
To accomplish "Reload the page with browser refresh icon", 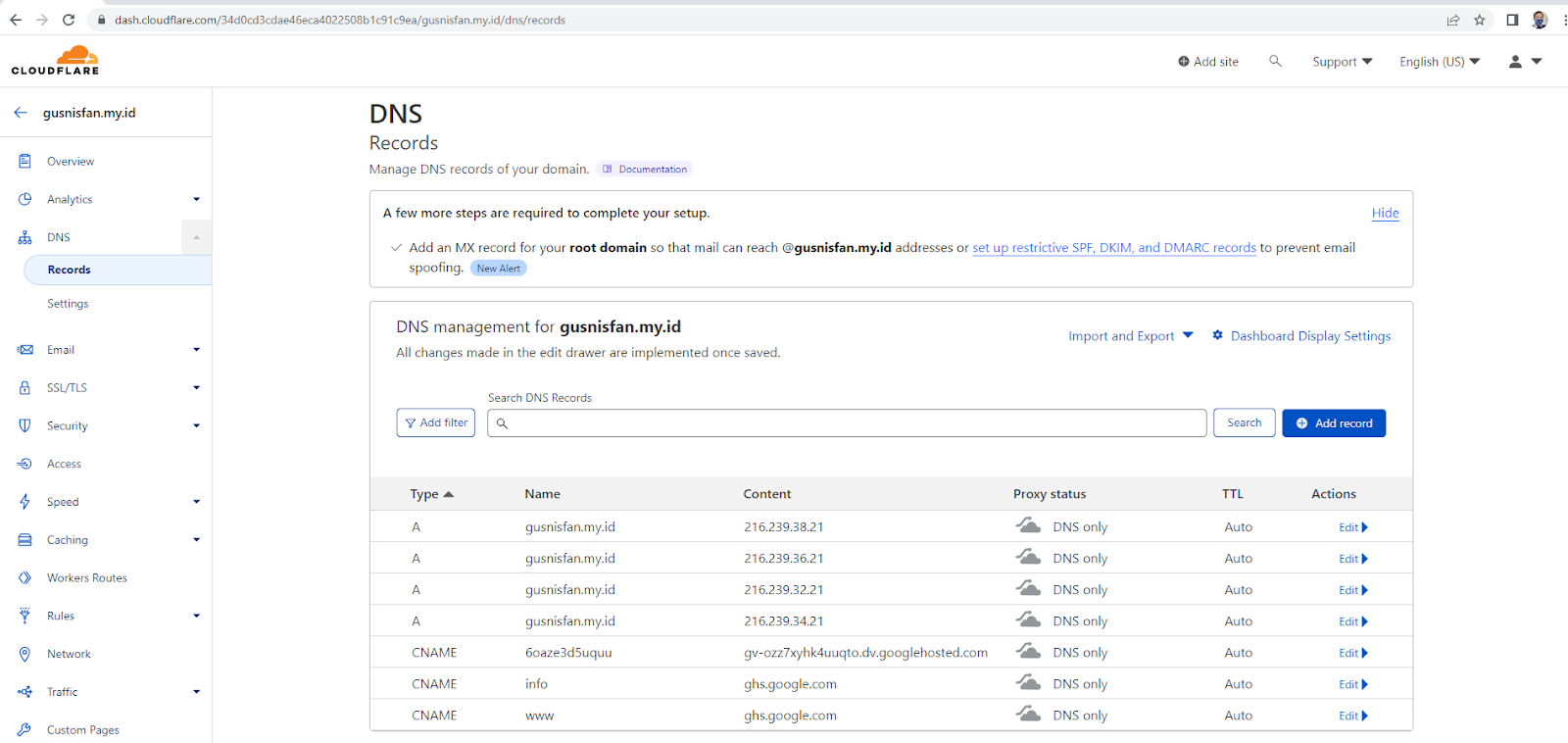I will 69,20.
